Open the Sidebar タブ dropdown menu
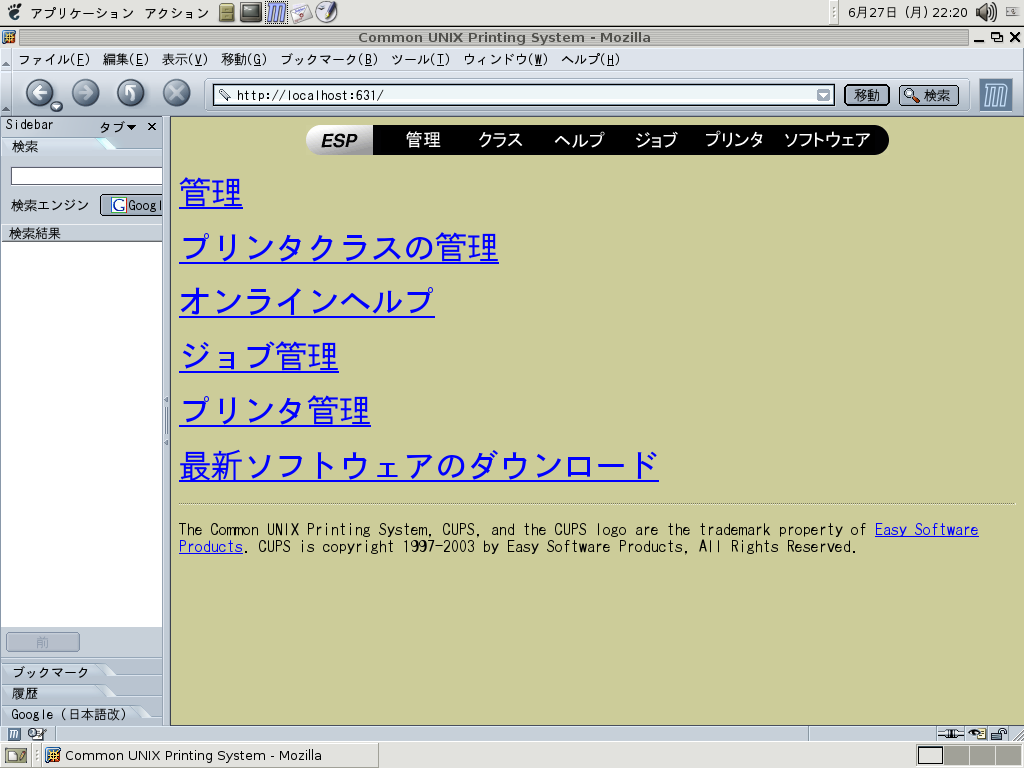The height and width of the screenshot is (768, 1024). click(118, 127)
